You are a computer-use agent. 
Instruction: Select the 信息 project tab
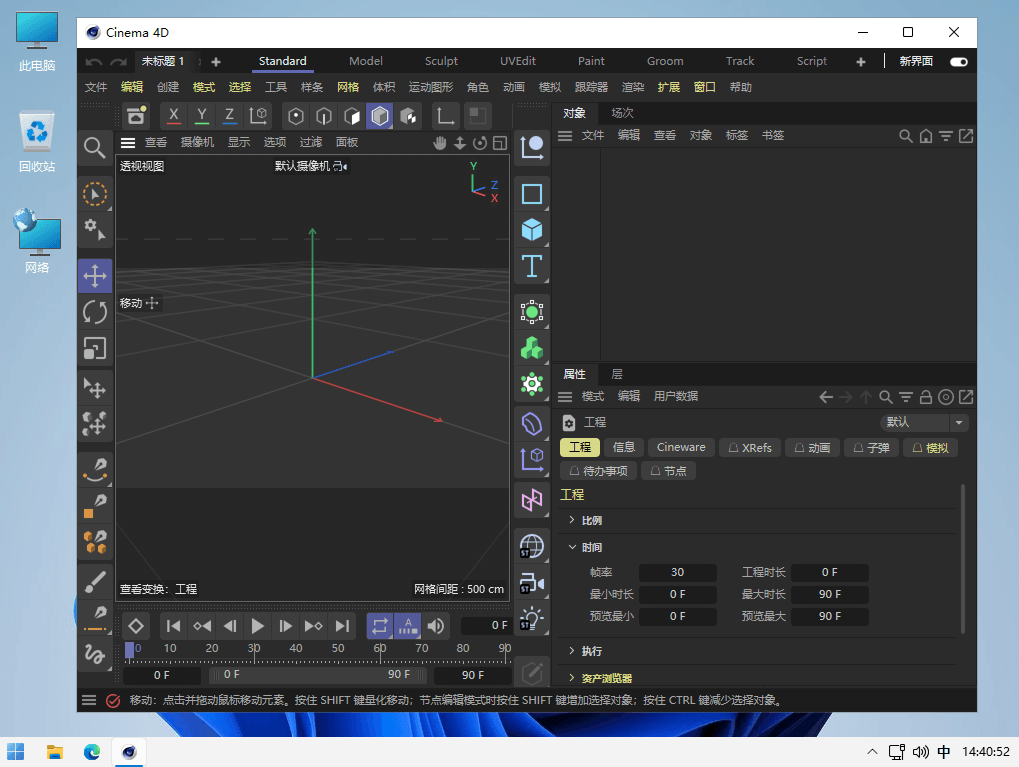624,447
